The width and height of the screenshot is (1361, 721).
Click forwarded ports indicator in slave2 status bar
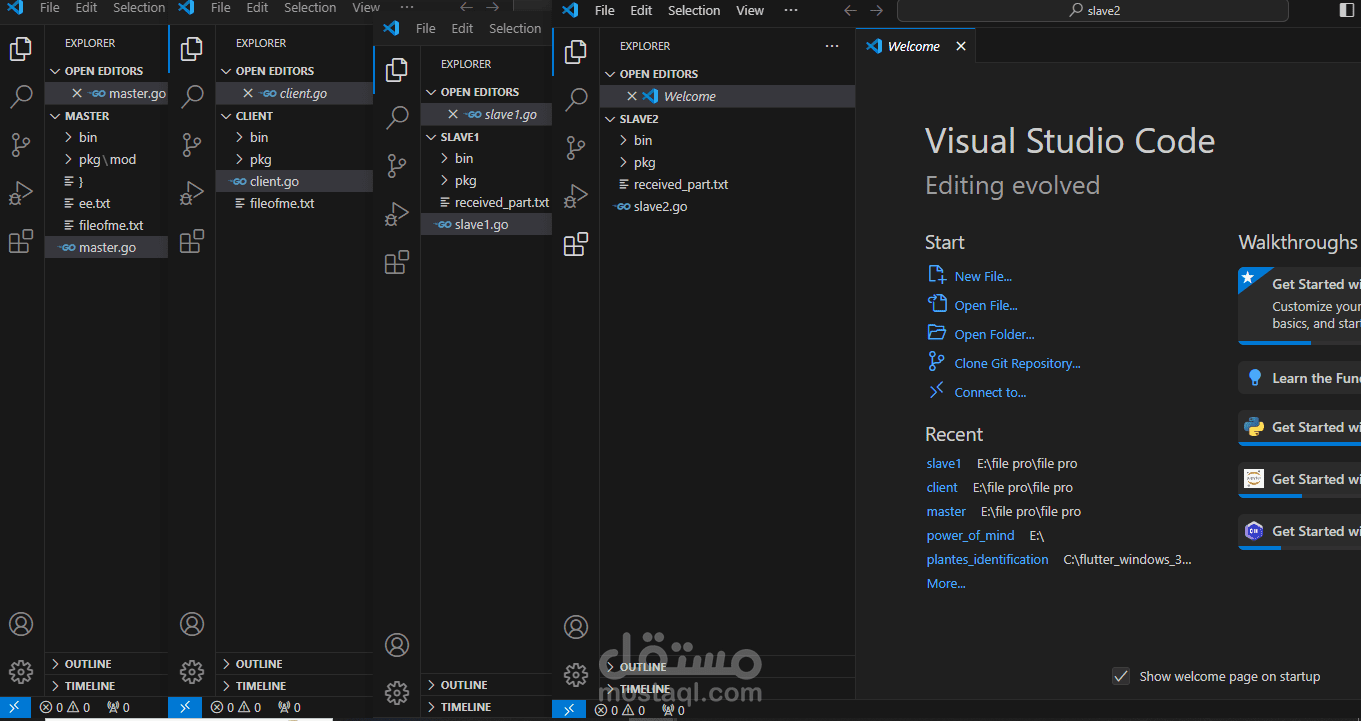pos(673,711)
